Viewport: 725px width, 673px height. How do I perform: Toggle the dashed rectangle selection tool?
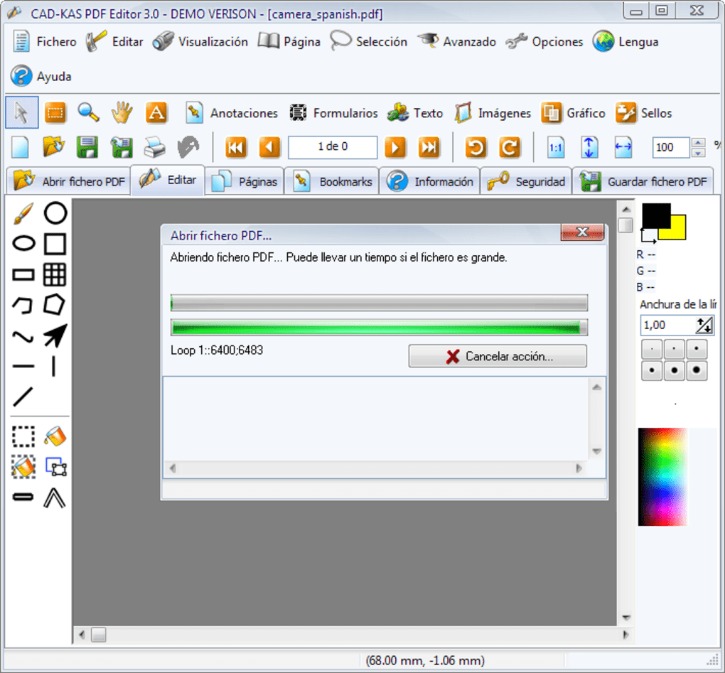click(23, 436)
